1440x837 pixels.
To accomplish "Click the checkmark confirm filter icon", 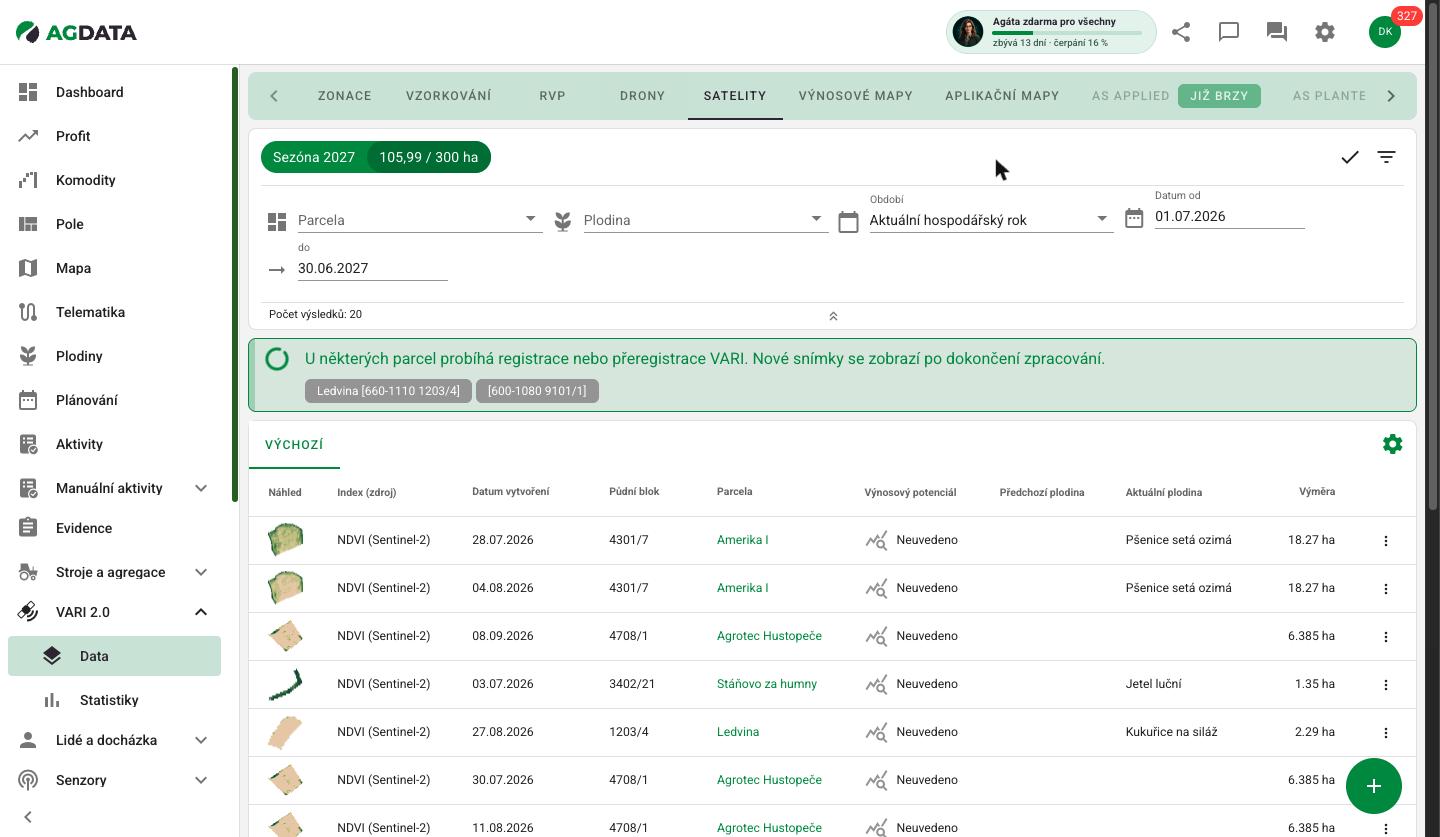I will [1350, 157].
